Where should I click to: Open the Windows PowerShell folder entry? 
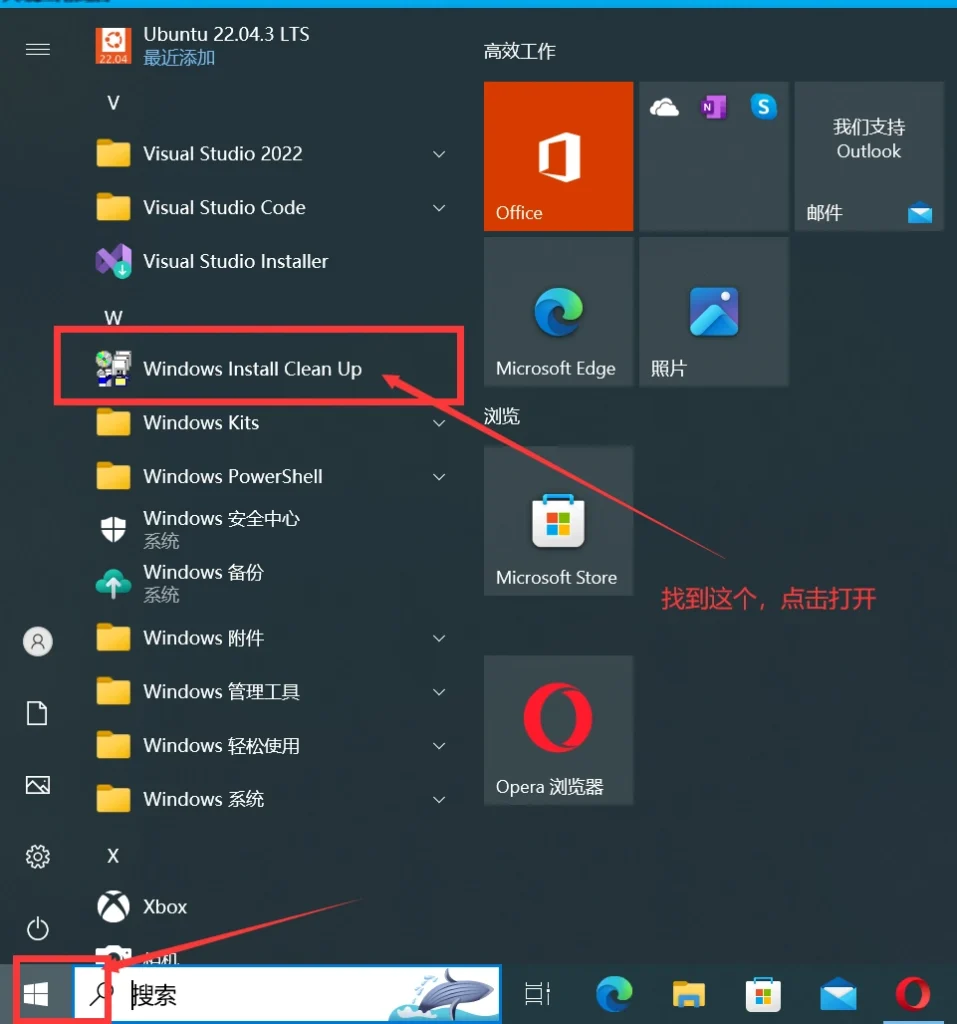click(272, 477)
